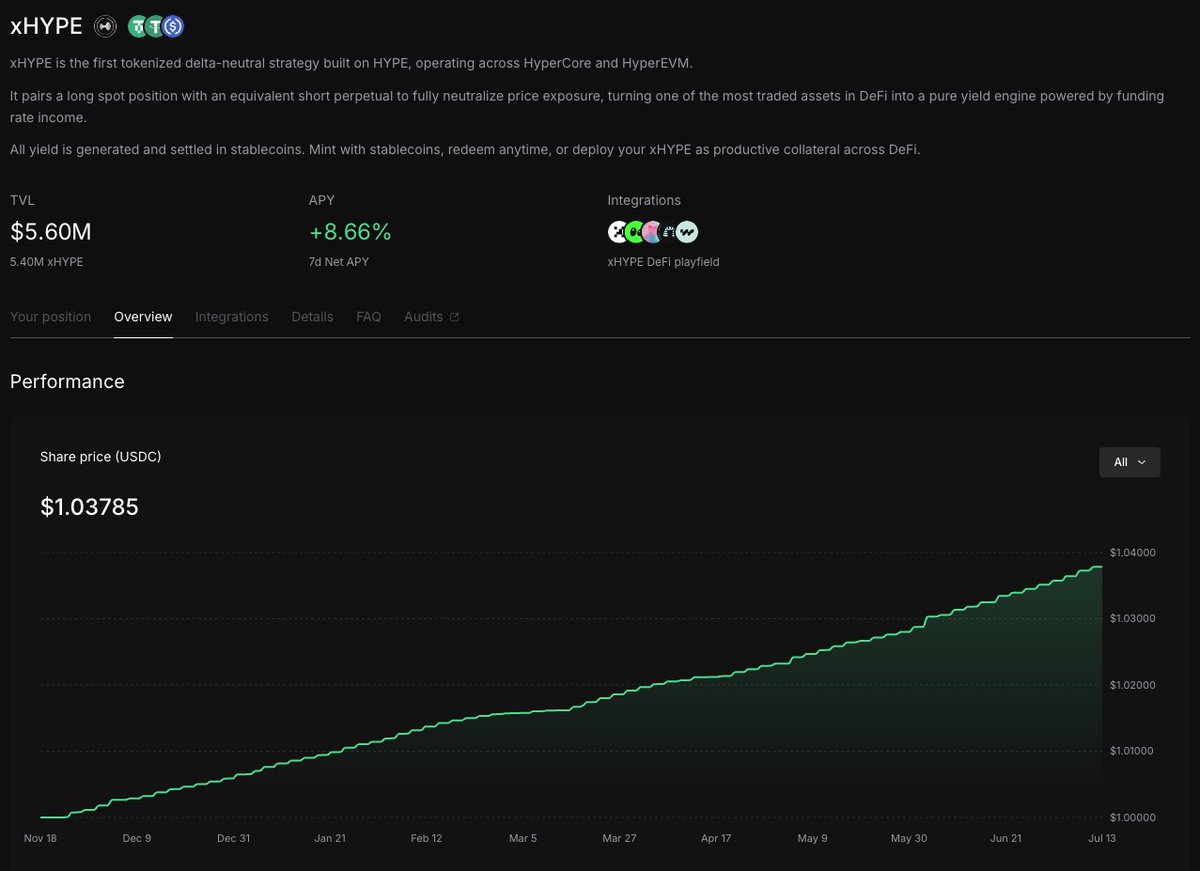The width and height of the screenshot is (1200, 871).
Task: Click the Dec 31 x-axis date
Action: 233,838
